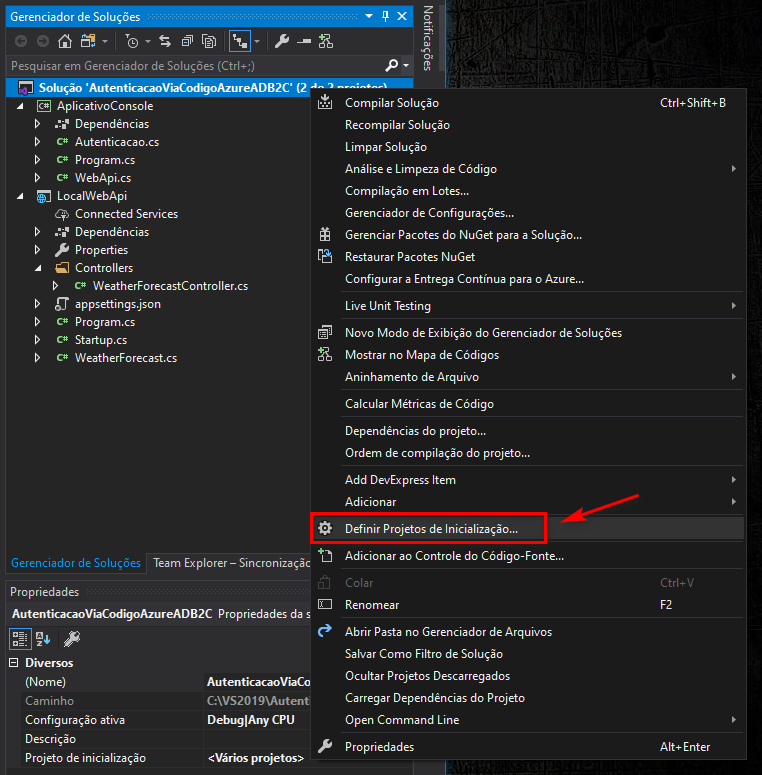Click the Property Pages wrench icon
Viewport: 762px width, 775px height.
point(72,638)
